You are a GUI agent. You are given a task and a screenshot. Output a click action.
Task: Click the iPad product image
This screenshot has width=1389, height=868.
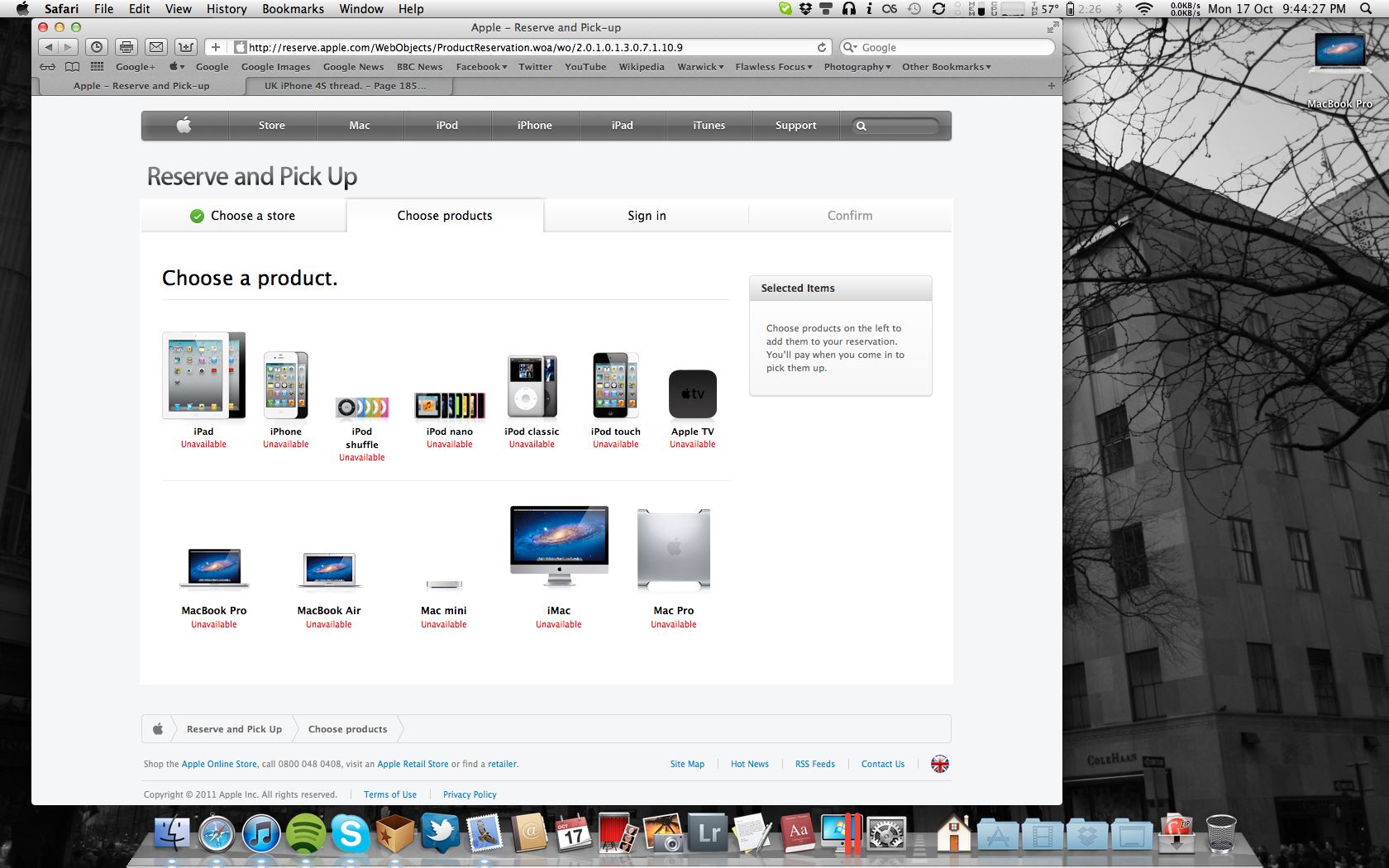(x=203, y=375)
